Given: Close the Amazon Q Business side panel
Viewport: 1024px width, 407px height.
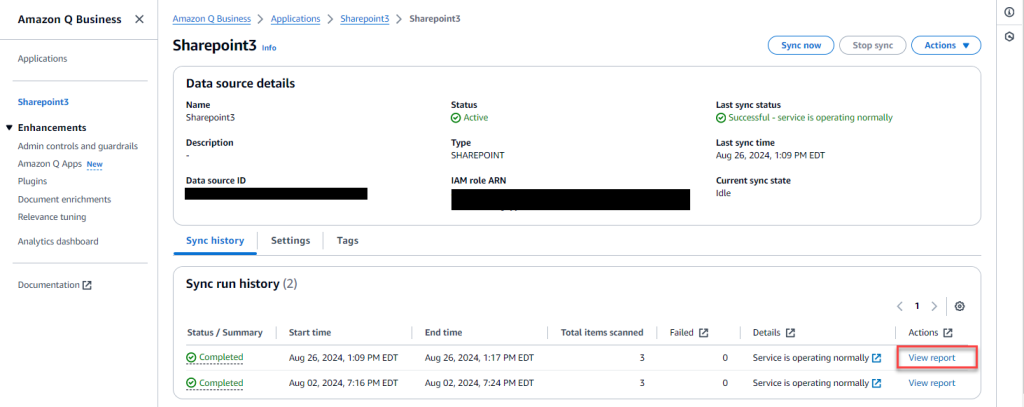Looking at the screenshot, I should (x=139, y=20).
